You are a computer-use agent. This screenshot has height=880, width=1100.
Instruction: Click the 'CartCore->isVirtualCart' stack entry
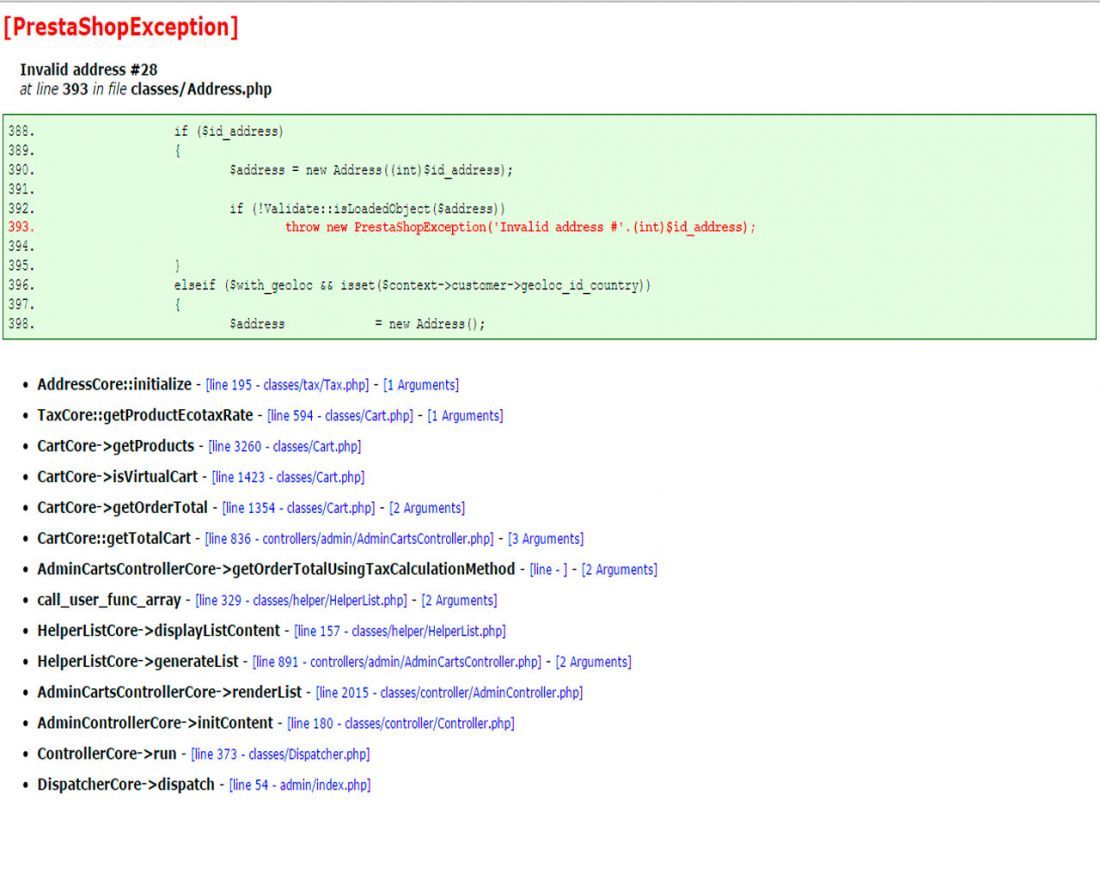[x=117, y=478]
